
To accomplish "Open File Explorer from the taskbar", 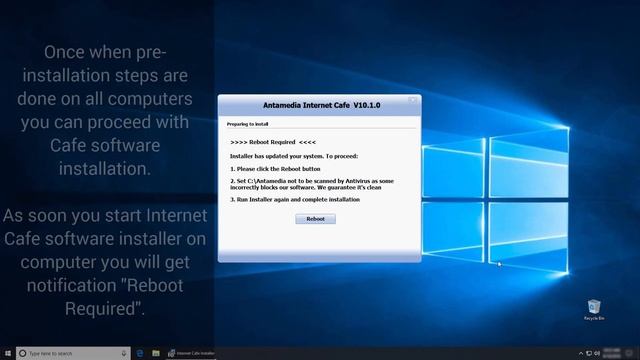I will (x=156, y=353).
